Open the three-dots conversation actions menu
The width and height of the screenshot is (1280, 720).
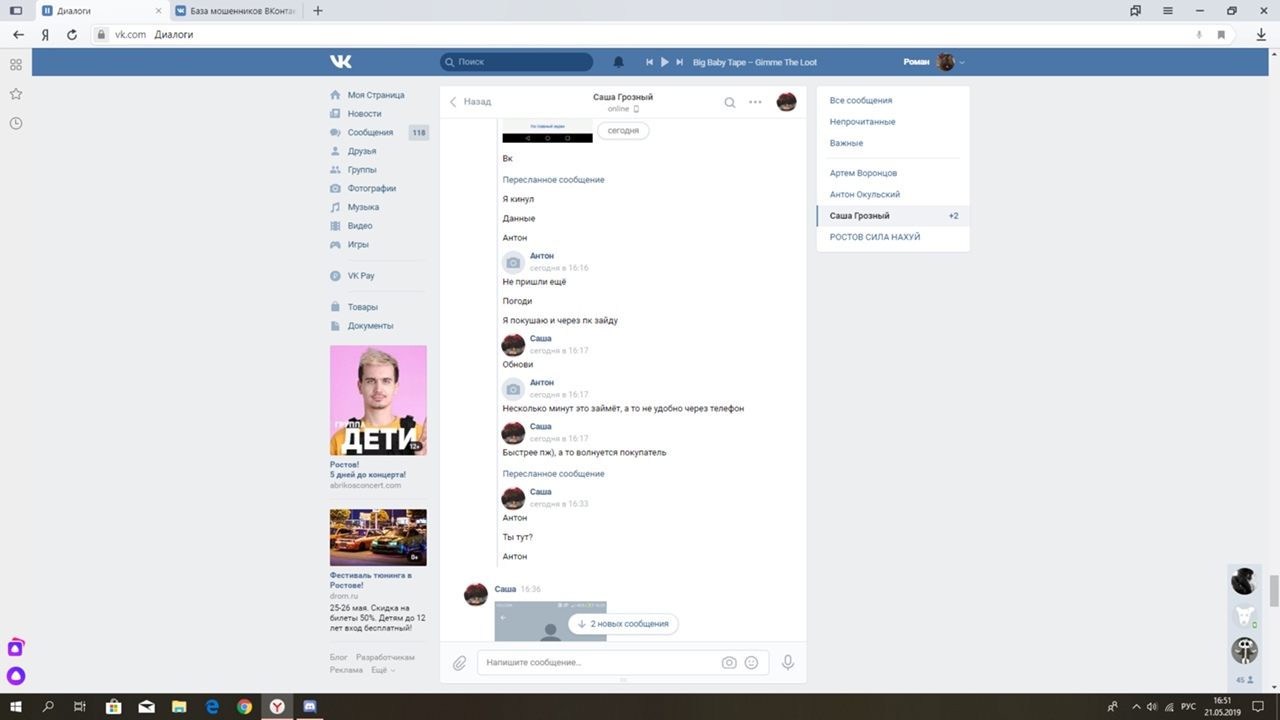coord(755,102)
